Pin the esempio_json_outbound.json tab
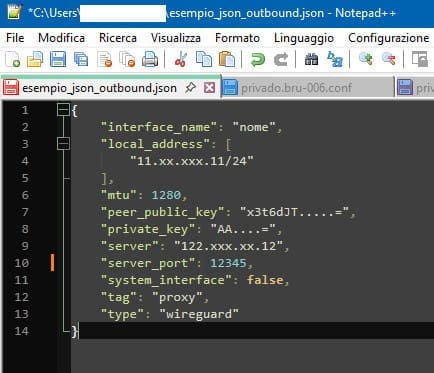This screenshot has height=373, width=434. tap(190, 88)
